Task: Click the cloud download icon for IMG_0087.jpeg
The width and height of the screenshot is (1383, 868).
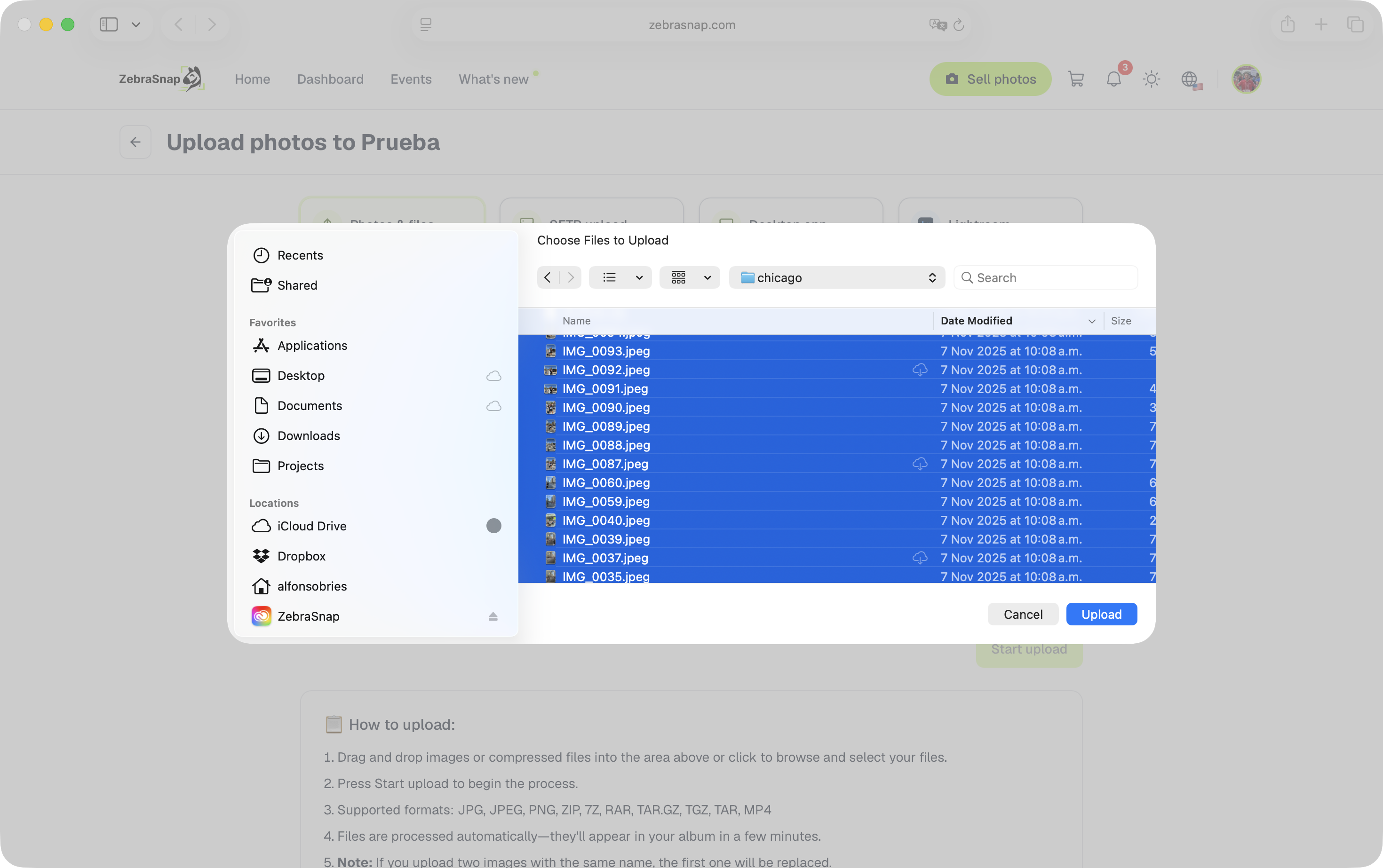Action: (920, 464)
